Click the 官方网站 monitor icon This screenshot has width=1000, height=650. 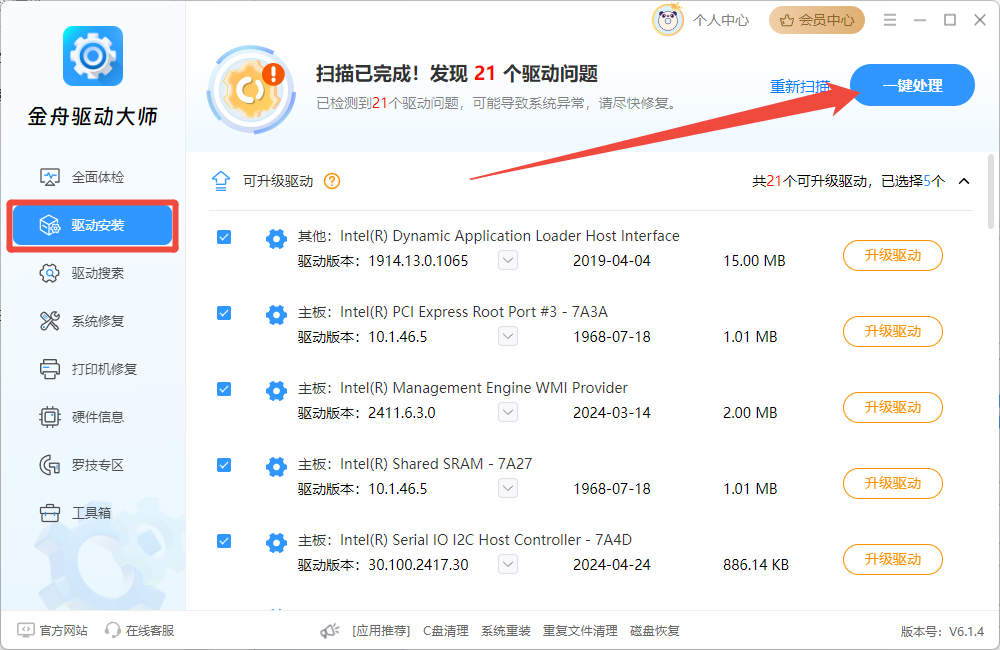(26, 630)
